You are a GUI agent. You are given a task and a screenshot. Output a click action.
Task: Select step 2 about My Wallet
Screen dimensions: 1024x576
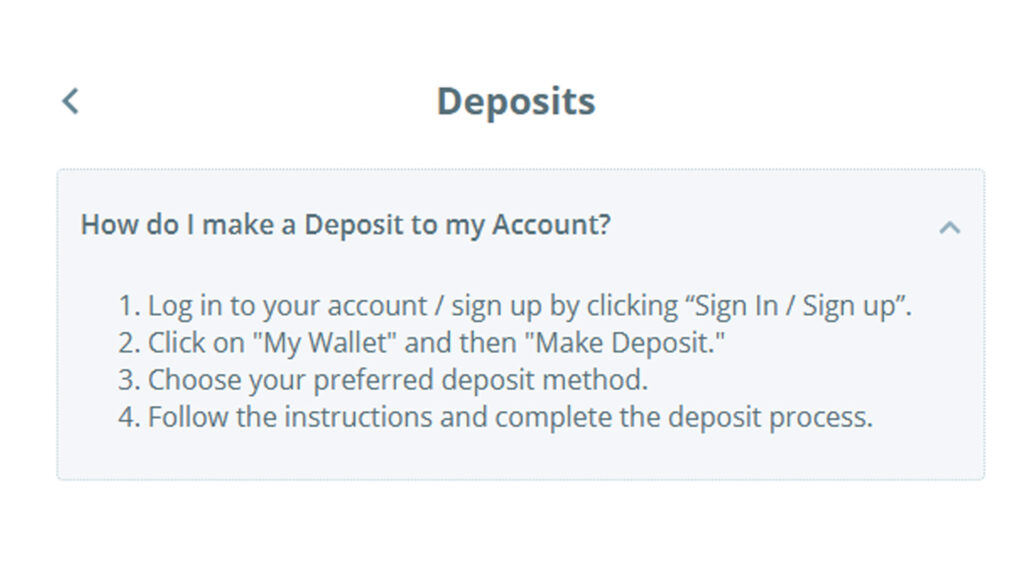point(421,343)
